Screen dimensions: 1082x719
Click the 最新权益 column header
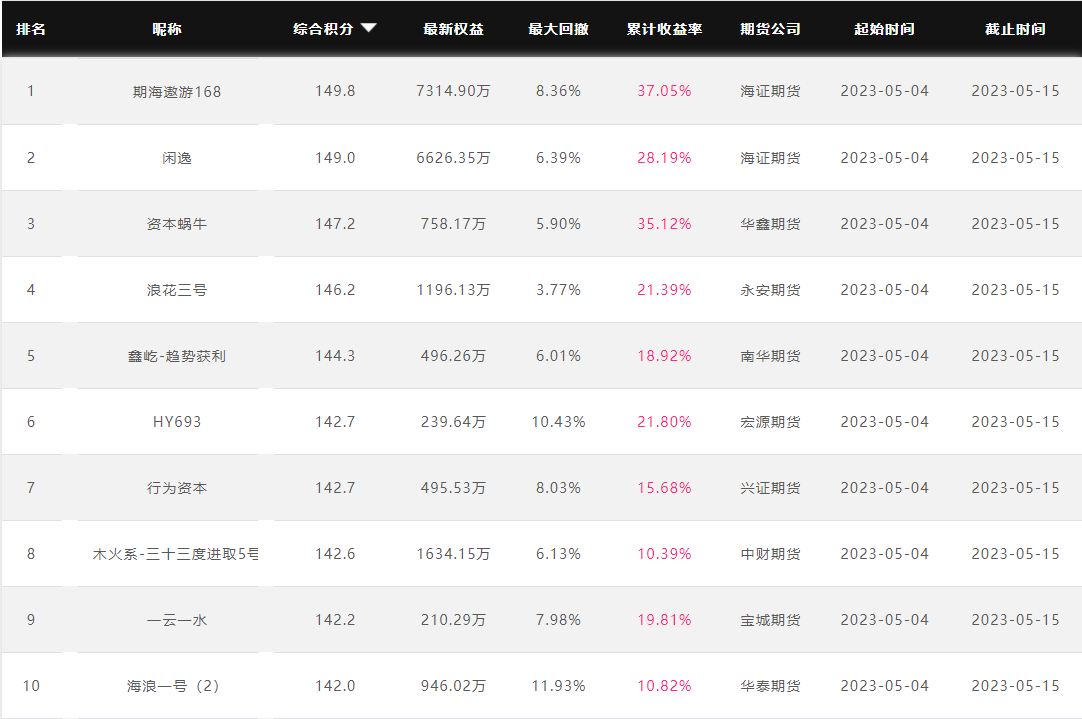[x=453, y=29]
